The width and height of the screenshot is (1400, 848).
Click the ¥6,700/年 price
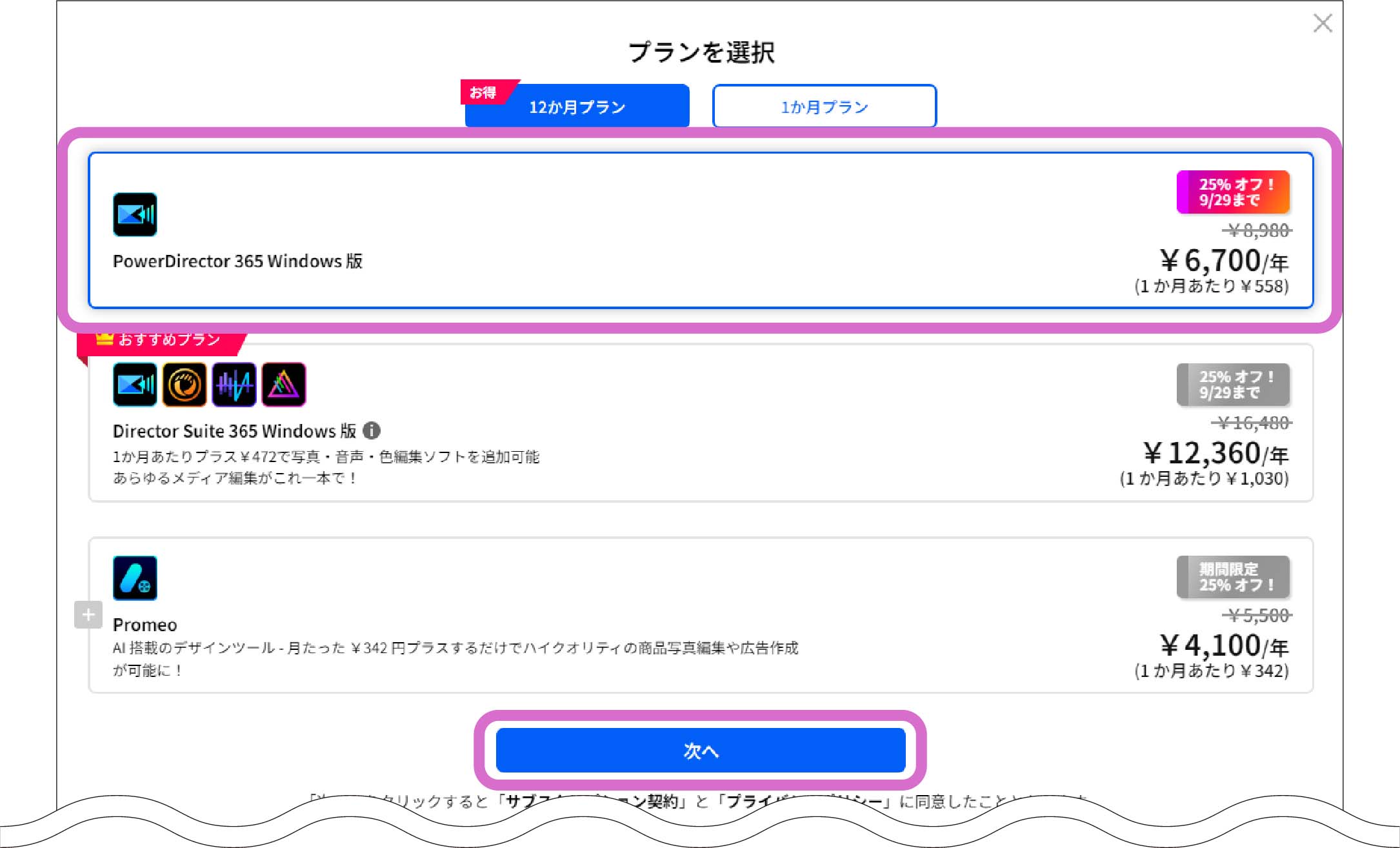1224,260
